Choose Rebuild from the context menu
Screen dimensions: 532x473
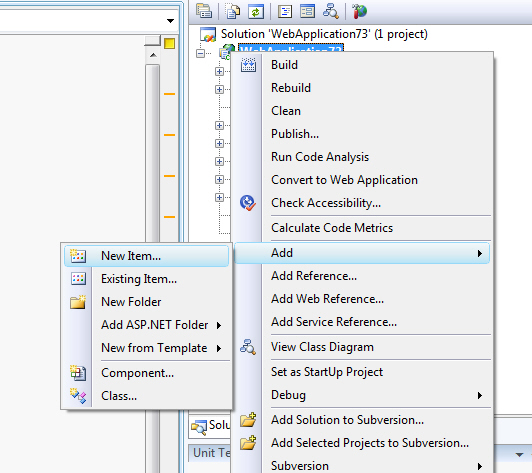290,88
